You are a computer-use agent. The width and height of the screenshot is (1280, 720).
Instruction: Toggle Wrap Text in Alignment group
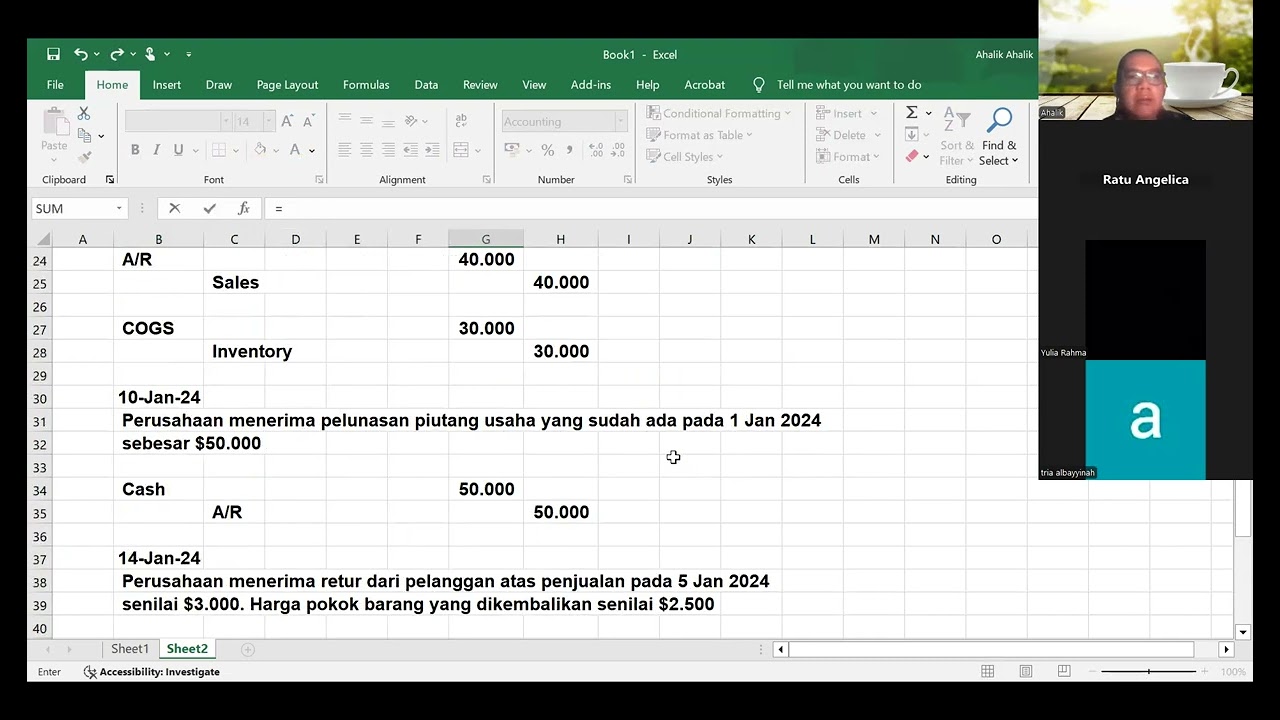[461, 121]
